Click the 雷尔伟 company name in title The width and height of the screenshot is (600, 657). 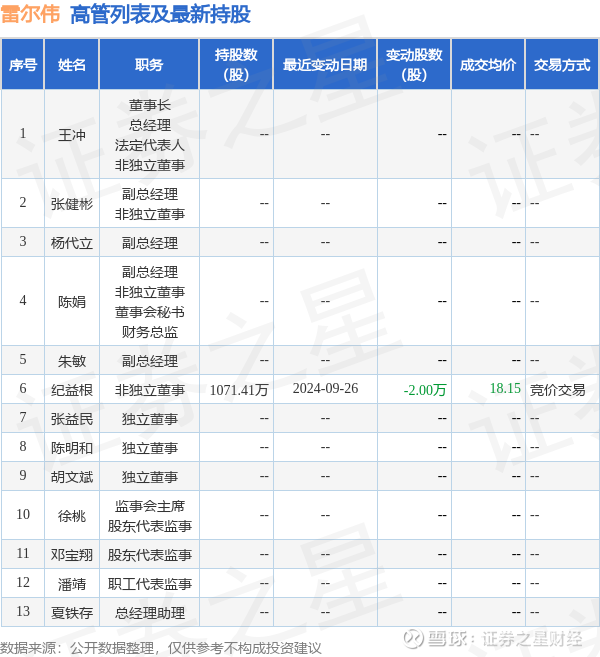pyautogui.click(x=31, y=14)
